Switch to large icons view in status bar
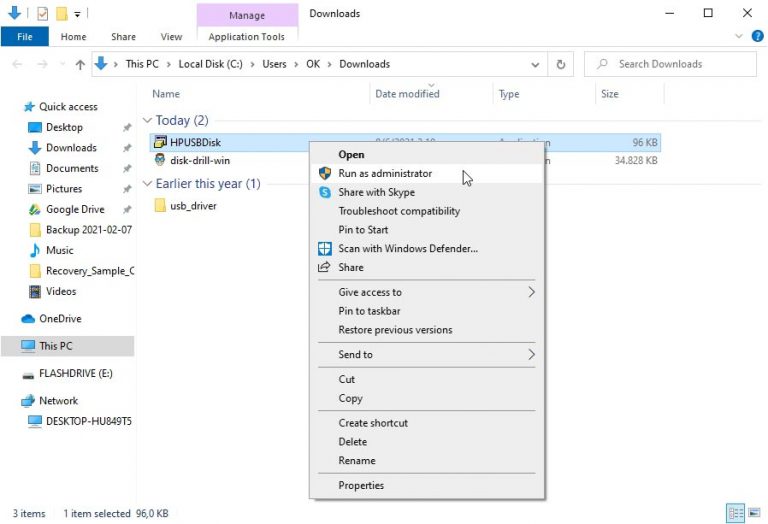The image size is (768, 524). point(756,513)
